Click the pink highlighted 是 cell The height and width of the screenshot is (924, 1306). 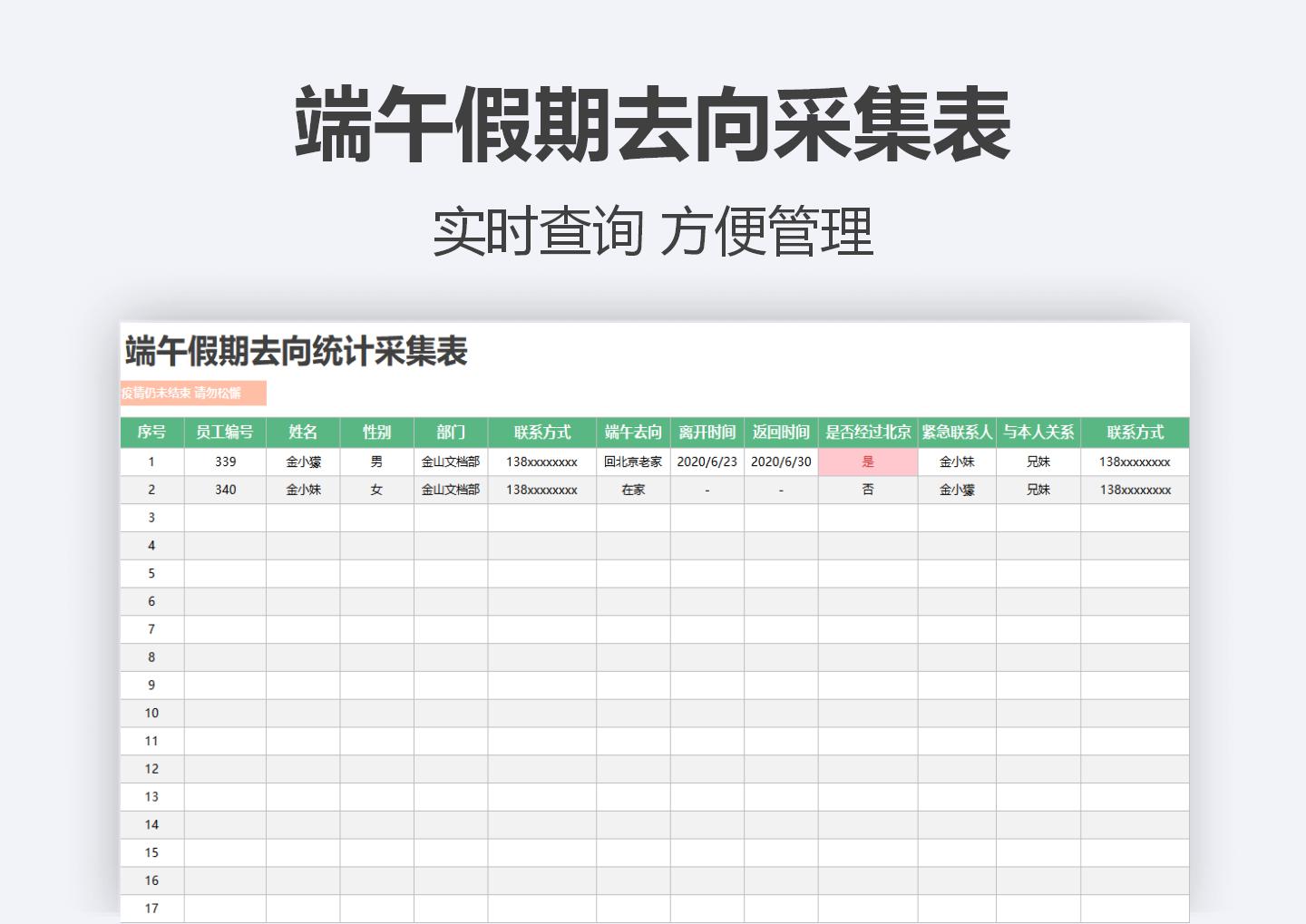tap(869, 462)
